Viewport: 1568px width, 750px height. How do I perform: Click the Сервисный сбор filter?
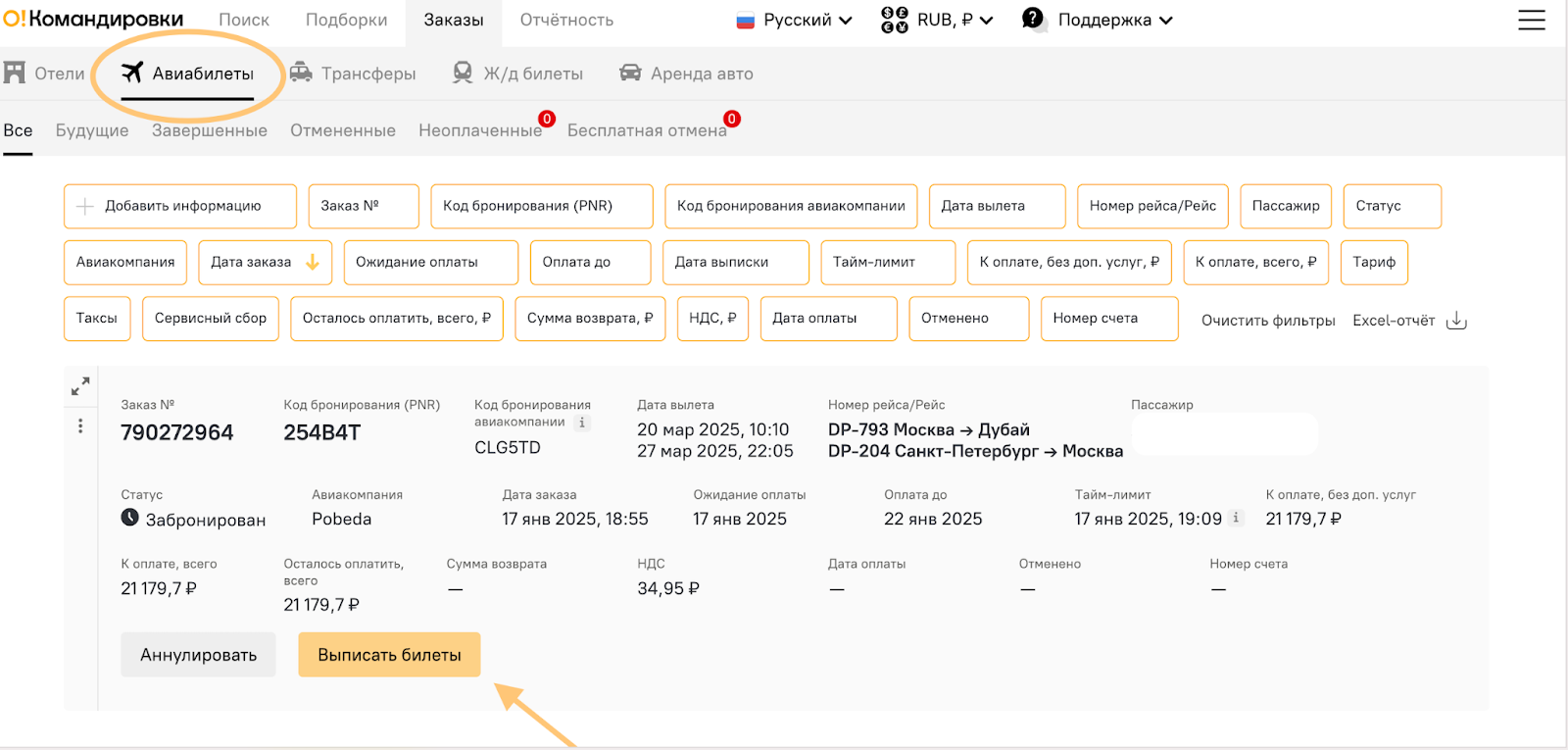click(211, 318)
